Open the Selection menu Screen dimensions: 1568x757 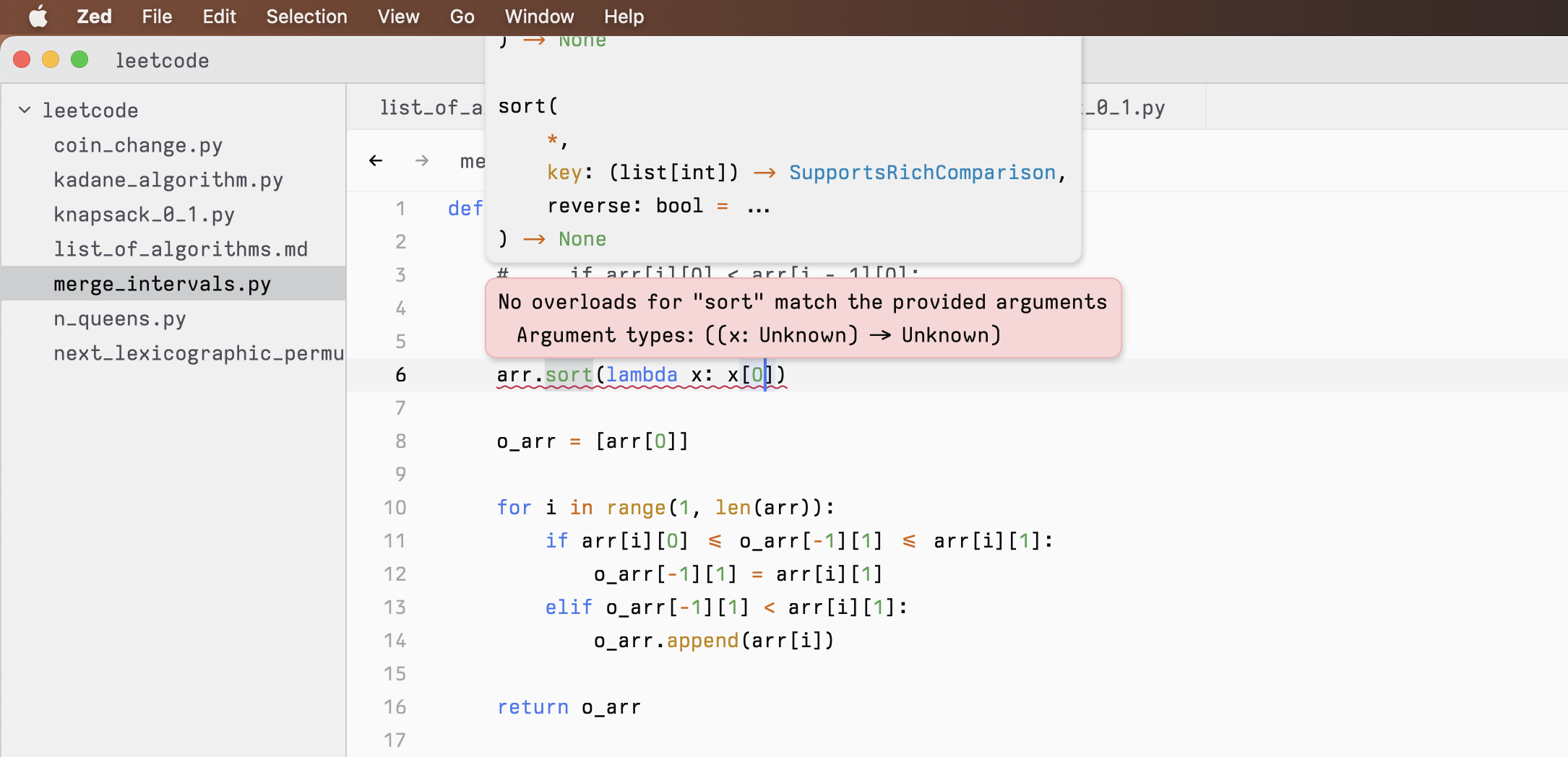[306, 16]
